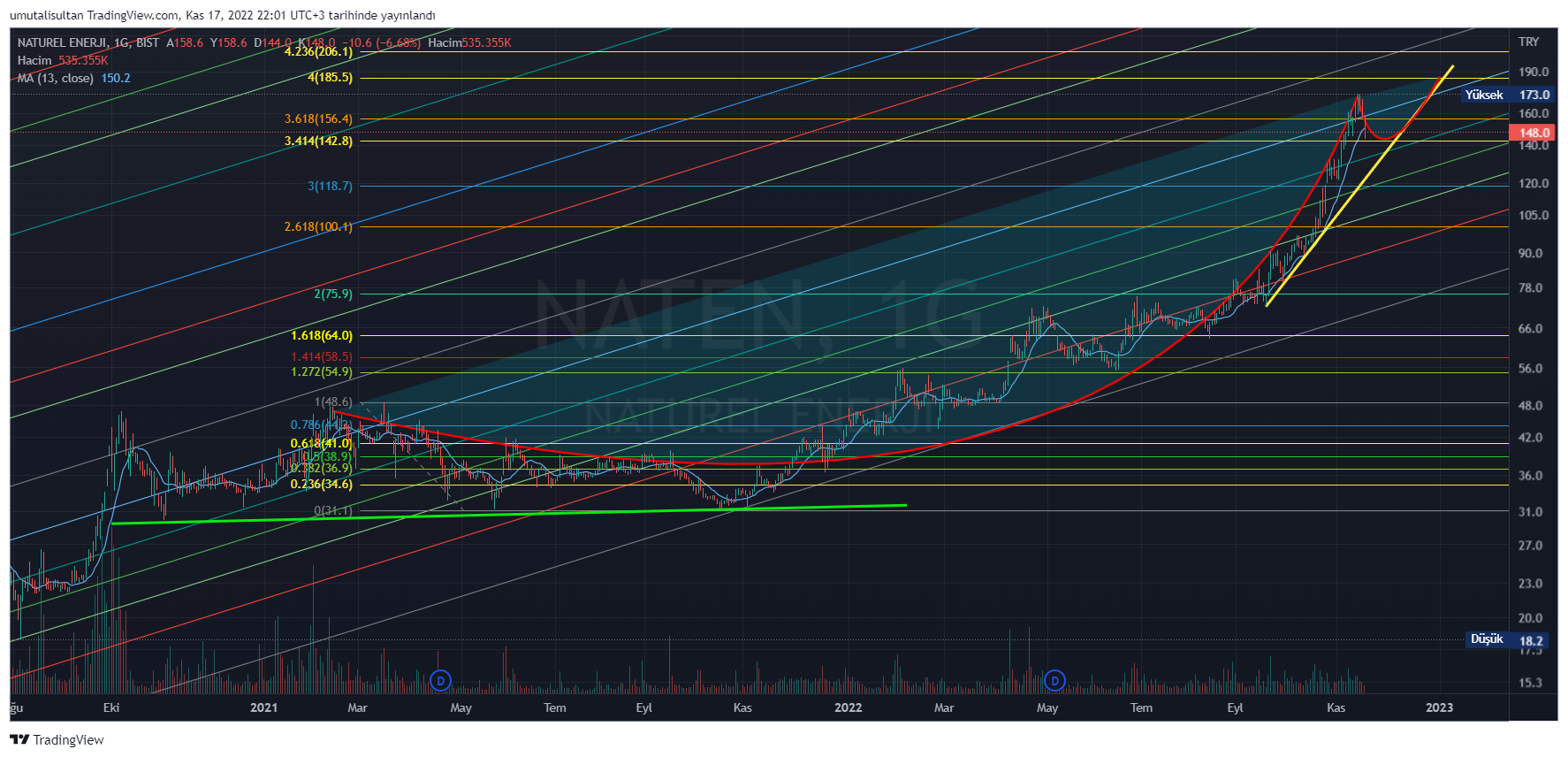Click the 90.0 price axis value

coord(1530,253)
